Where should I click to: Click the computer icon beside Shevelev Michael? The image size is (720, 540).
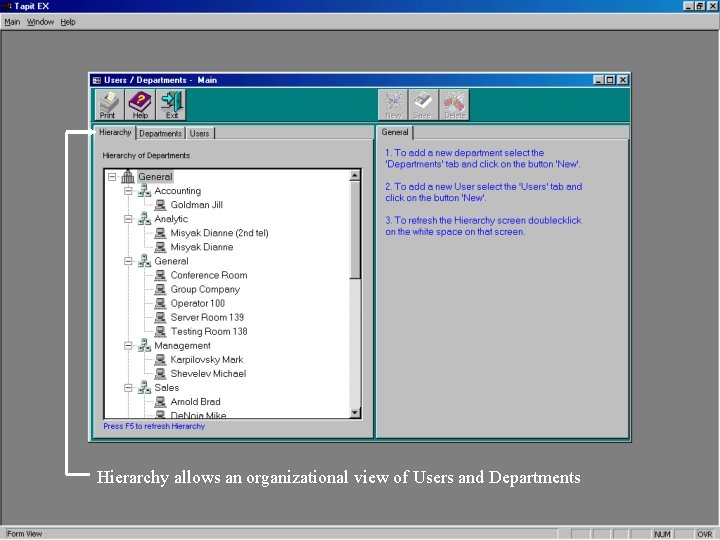(x=160, y=374)
